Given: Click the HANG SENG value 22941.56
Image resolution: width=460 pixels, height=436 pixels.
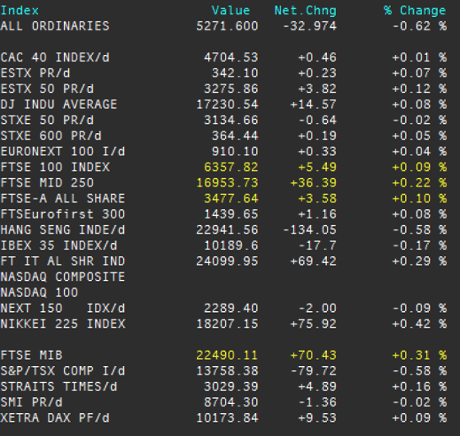Looking at the screenshot, I should coord(227,230).
